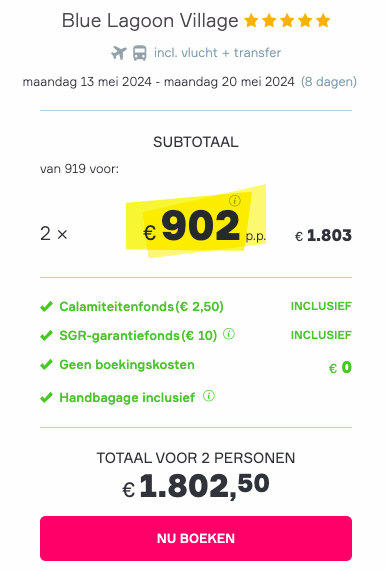Viewport: 385px width, 571px height.
Task: Click the checkmark beside Handbagage inclusief
Action: pos(46,397)
